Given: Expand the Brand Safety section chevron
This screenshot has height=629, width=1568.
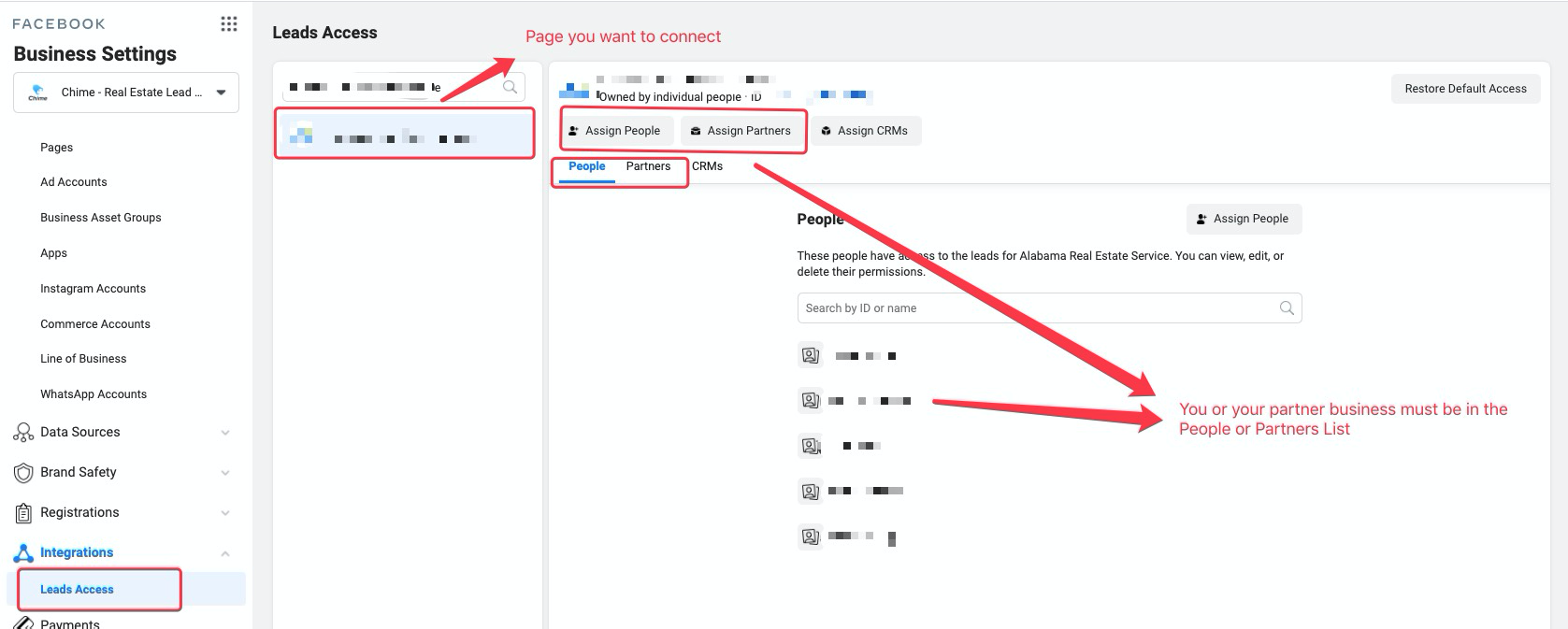Looking at the screenshot, I should coord(225,473).
